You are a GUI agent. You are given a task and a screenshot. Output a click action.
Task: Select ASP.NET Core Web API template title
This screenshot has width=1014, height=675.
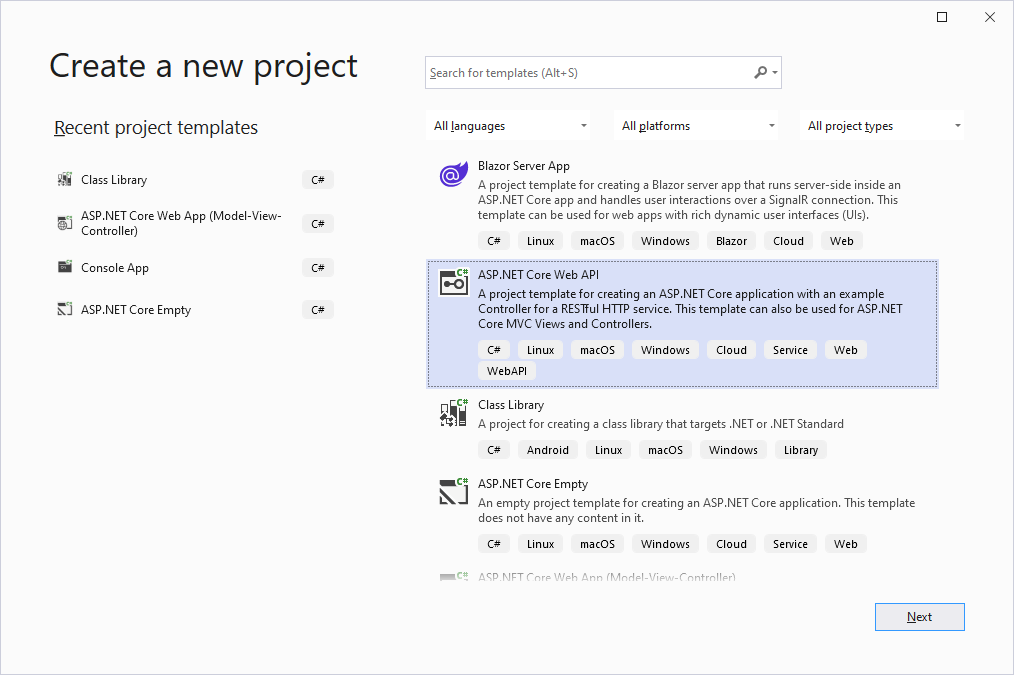[x=538, y=275]
